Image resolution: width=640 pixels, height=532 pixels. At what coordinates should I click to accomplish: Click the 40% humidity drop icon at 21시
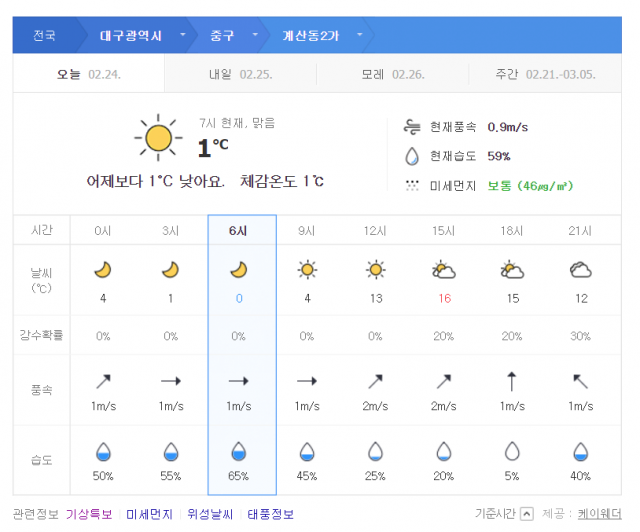[x=580, y=452]
